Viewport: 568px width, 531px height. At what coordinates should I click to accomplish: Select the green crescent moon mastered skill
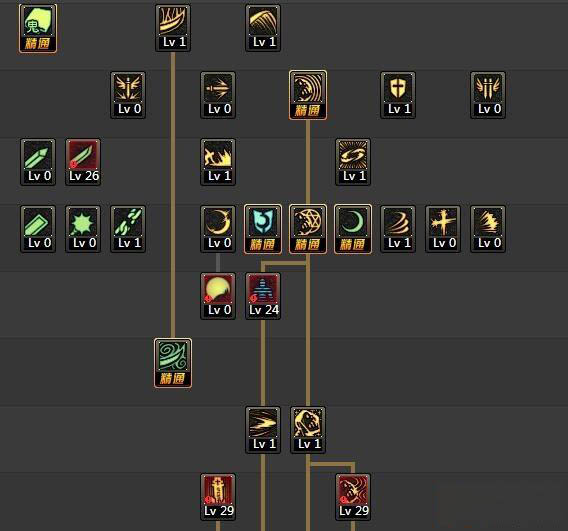[x=353, y=229]
